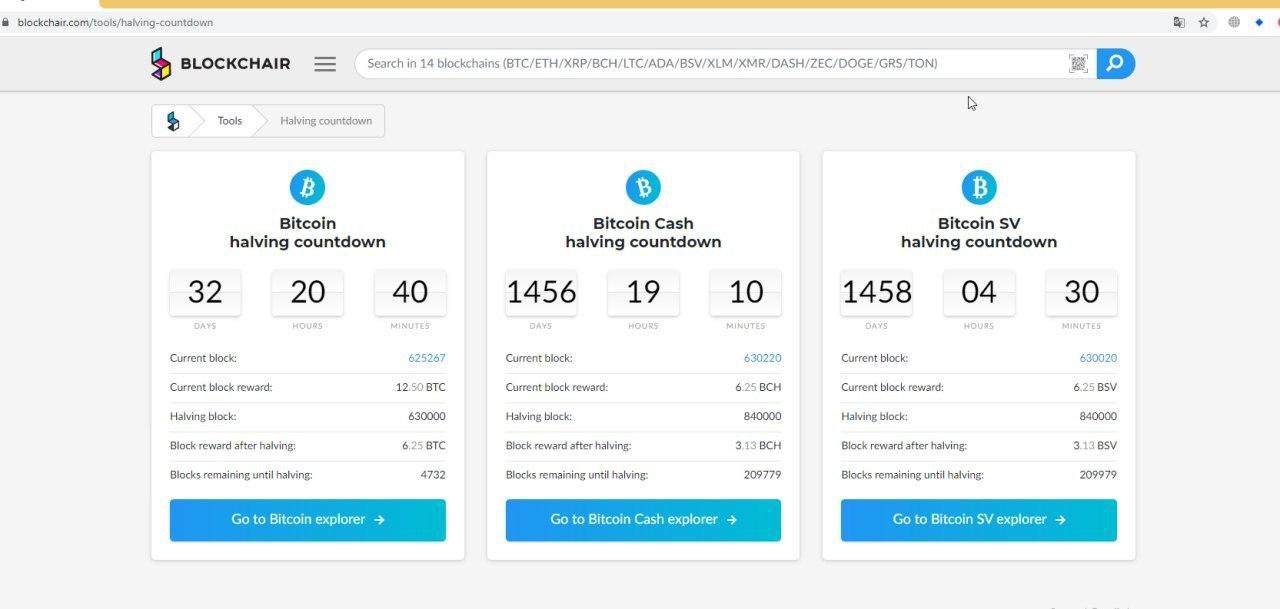Screen dimensions: 1280x609
Task: Click the browser address bar URL
Action: point(115,22)
